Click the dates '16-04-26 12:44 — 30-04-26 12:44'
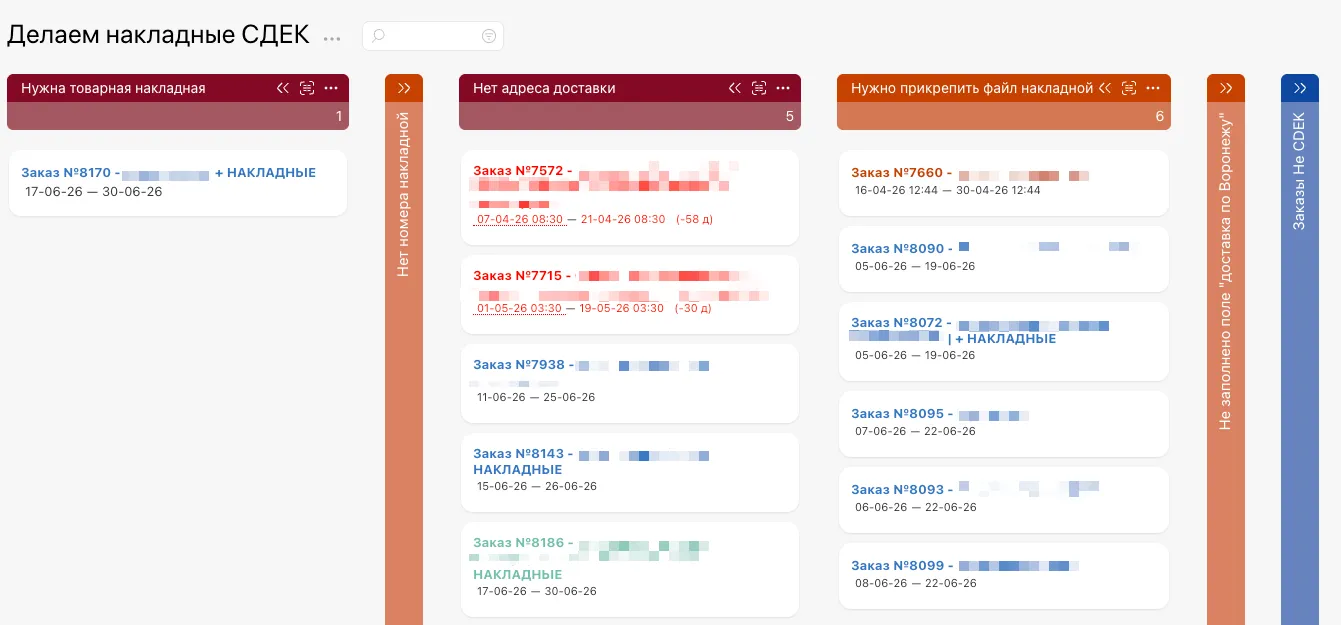This screenshot has height=625, width=1341. (948, 190)
